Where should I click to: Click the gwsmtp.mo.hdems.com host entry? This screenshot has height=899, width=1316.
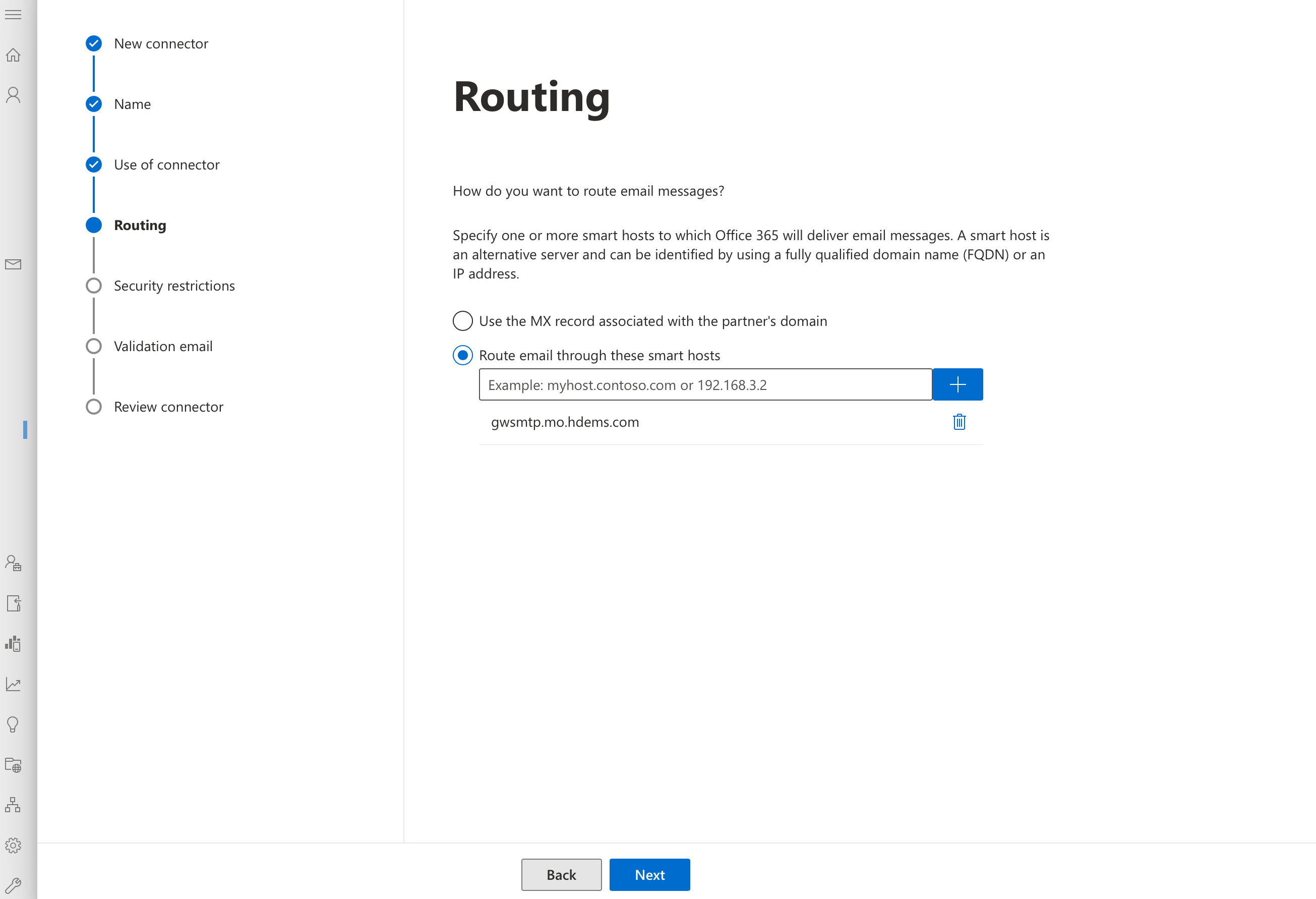click(565, 422)
